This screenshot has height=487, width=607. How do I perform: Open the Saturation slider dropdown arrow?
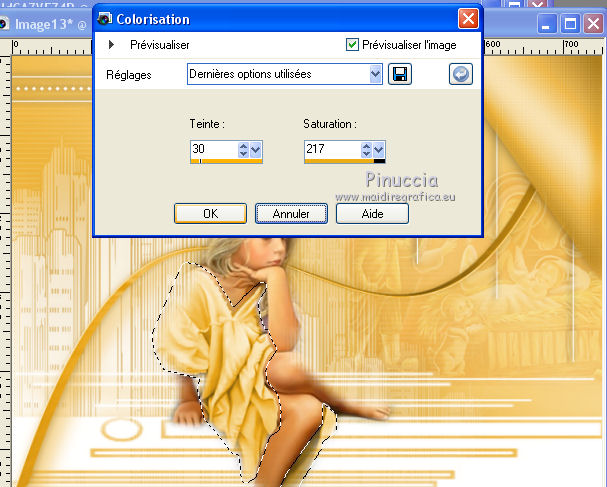pyautogui.click(x=379, y=149)
